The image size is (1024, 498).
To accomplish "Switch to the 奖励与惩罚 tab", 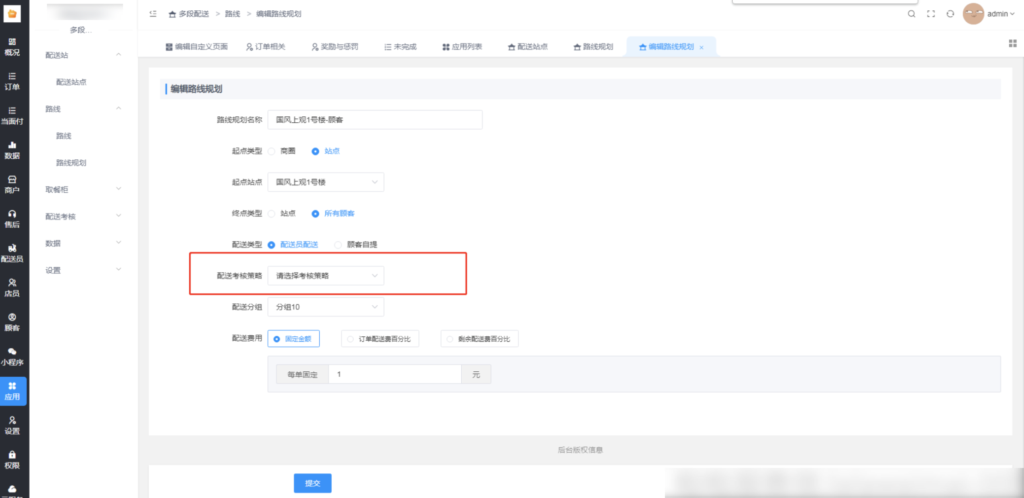I will click(334, 47).
